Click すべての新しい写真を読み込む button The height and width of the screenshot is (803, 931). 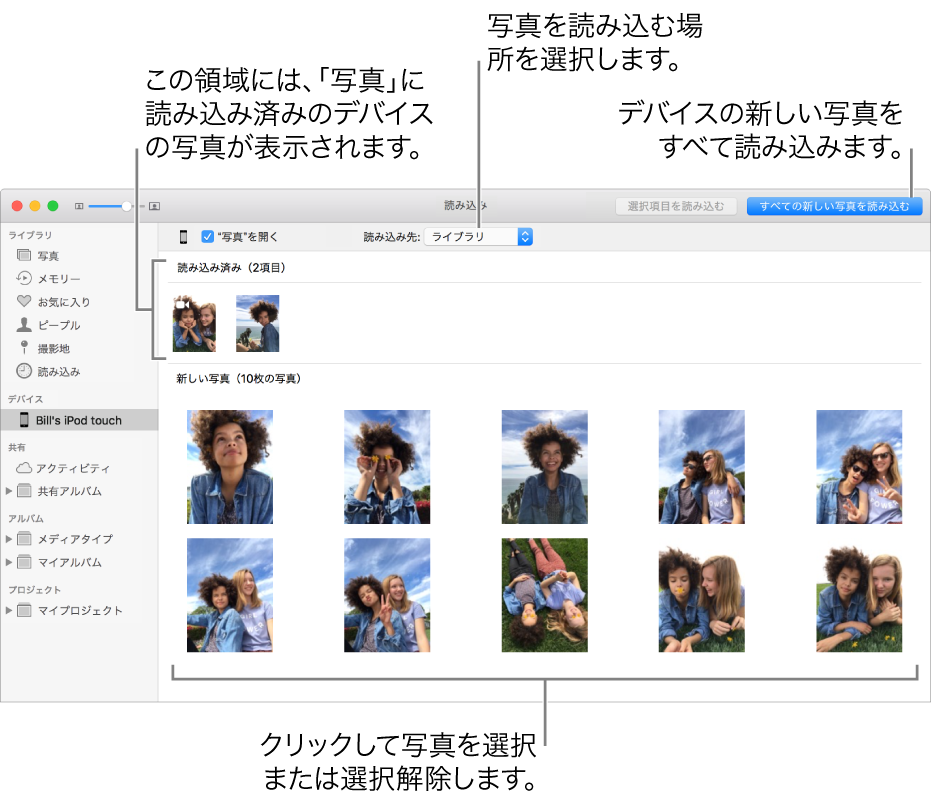[835, 207]
